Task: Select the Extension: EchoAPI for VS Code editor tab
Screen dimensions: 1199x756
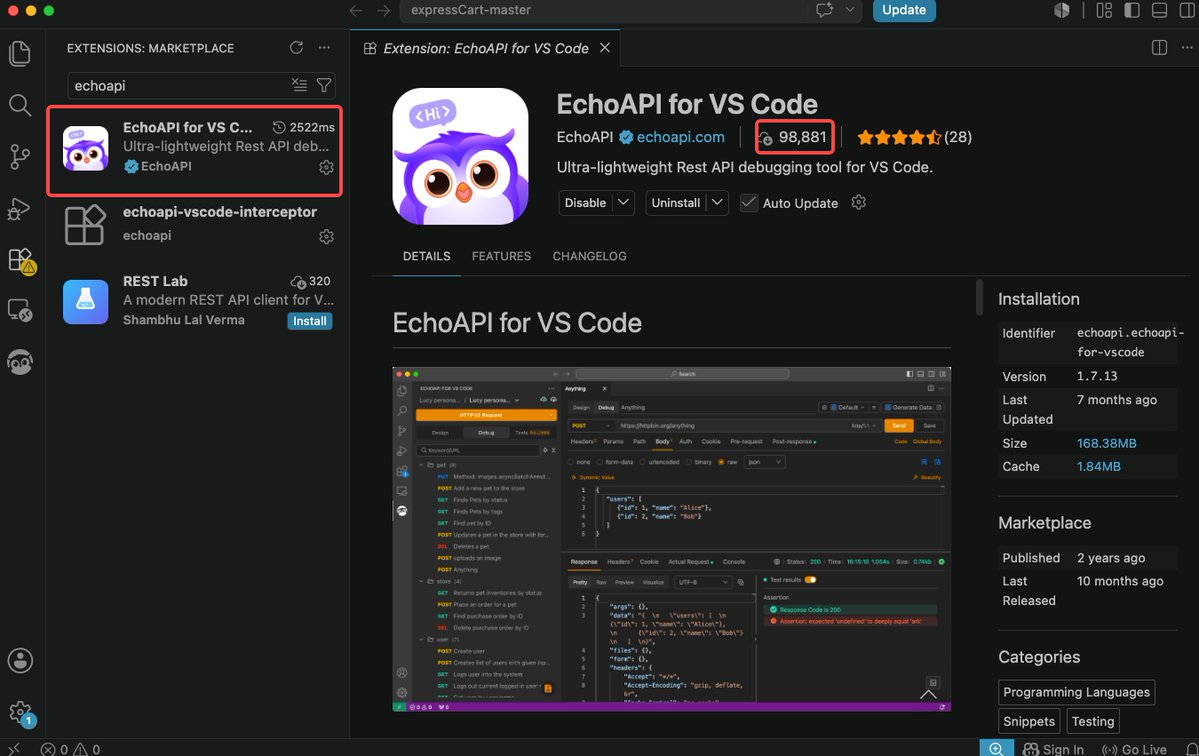Action: coord(485,48)
